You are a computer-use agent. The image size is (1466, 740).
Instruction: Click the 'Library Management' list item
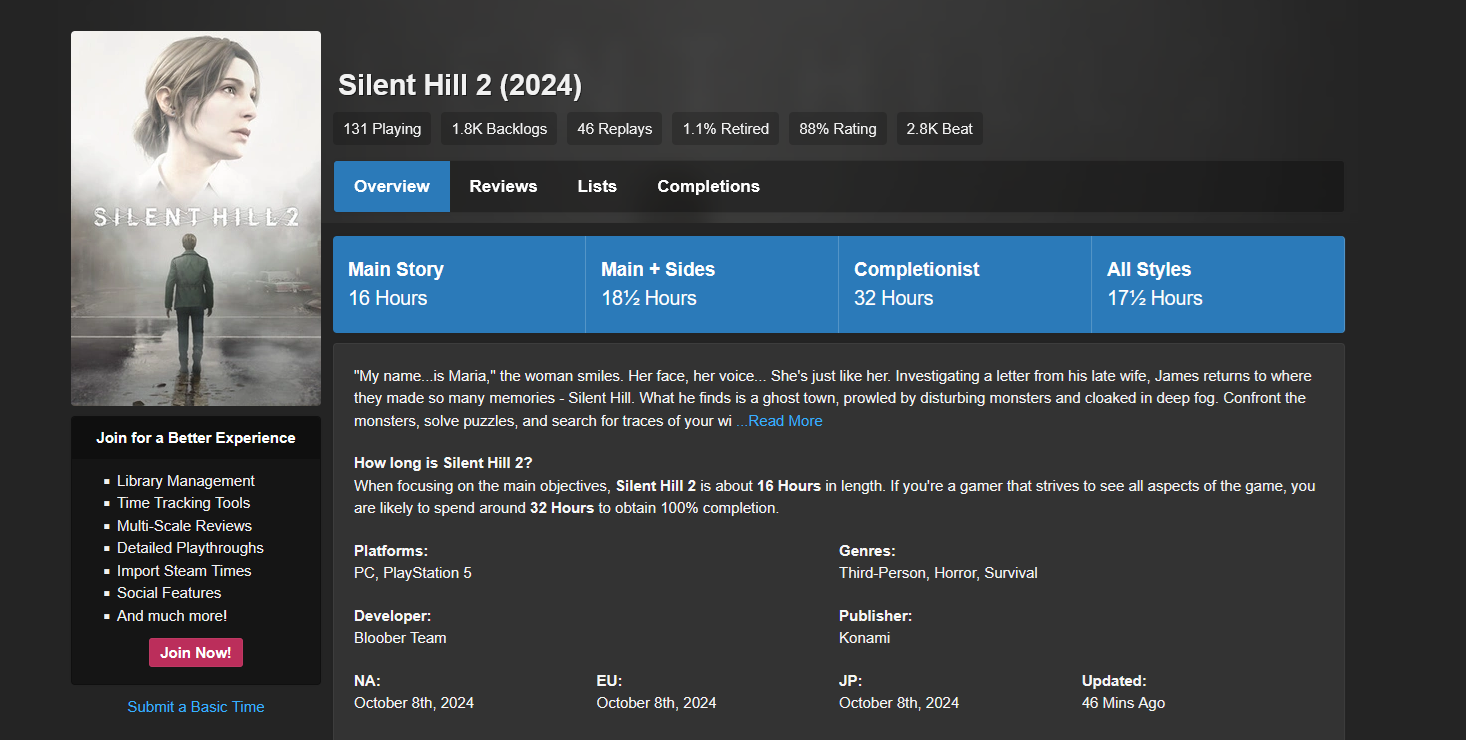pyautogui.click(x=186, y=481)
